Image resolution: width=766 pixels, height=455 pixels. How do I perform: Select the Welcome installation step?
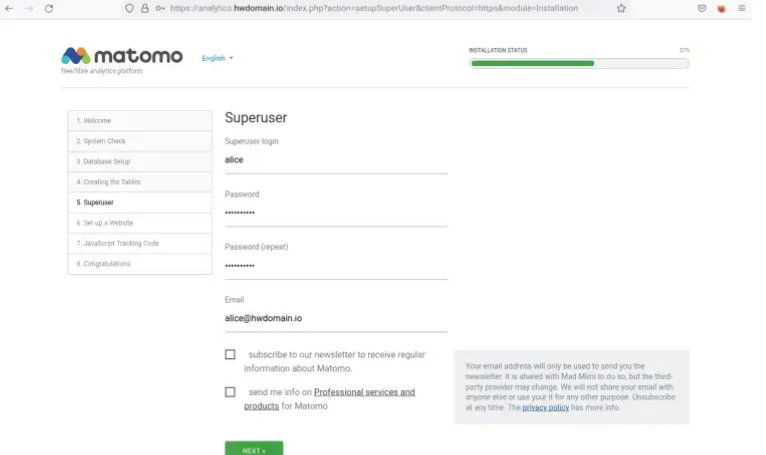(x=140, y=121)
